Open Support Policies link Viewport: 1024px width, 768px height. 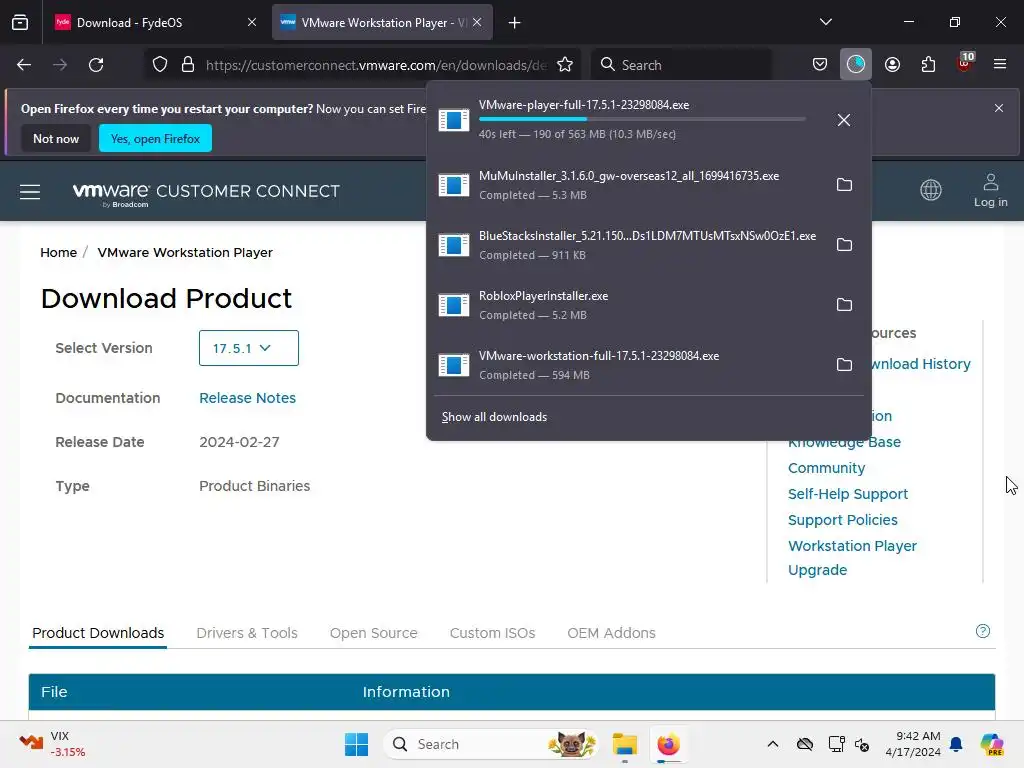pos(842,520)
